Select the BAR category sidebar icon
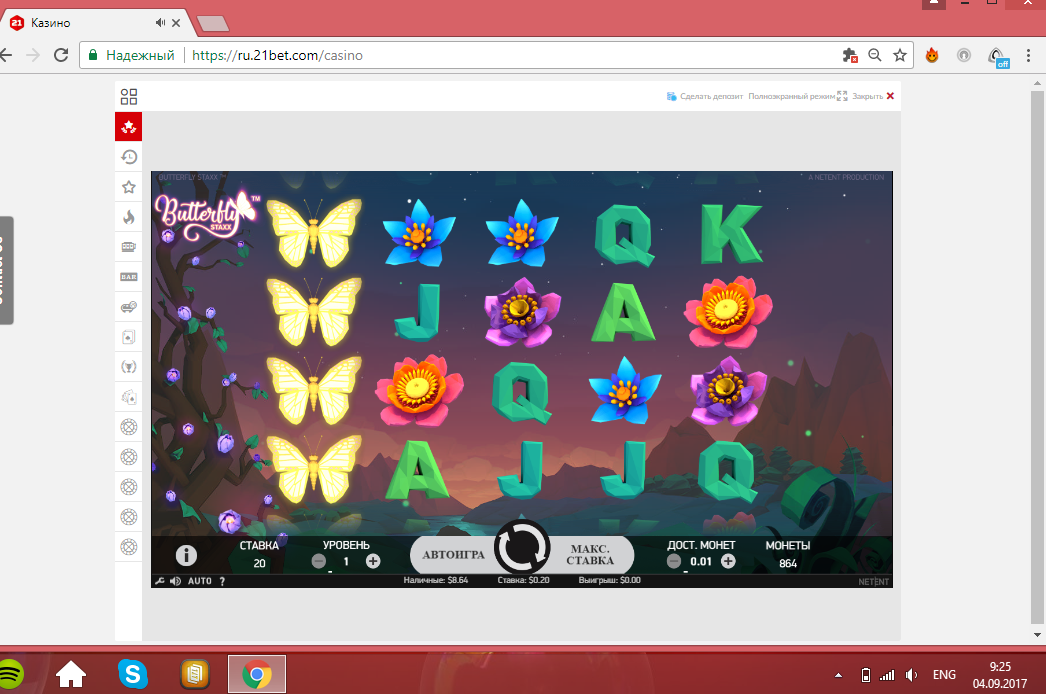Screen dimensions: 1046x694 [129, 277]
